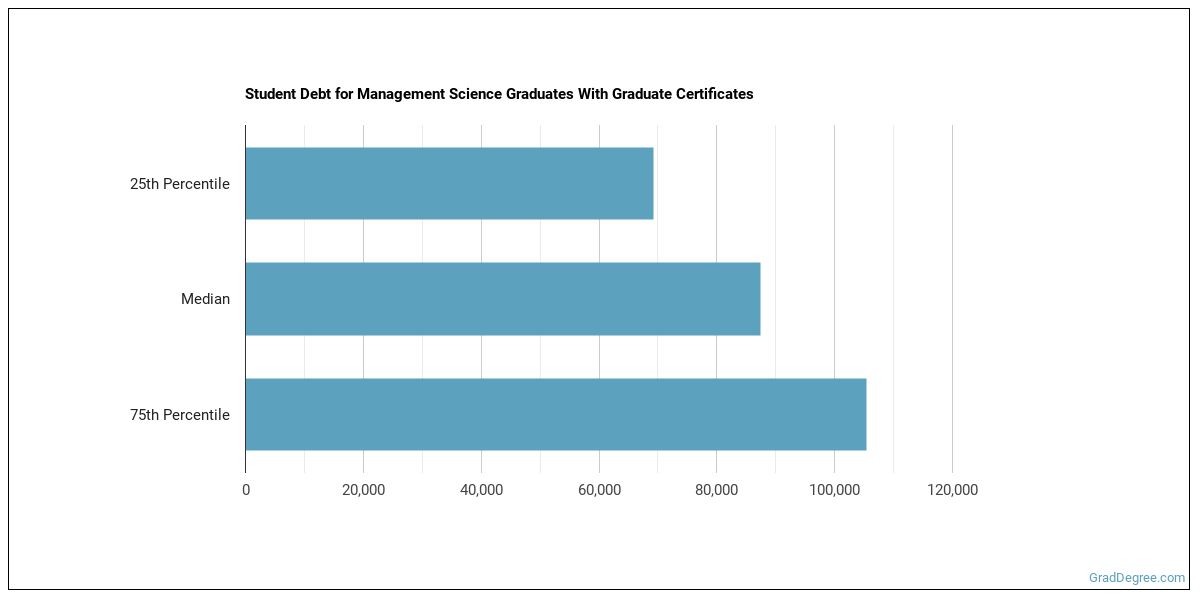Select the '20,000' x-axis tick label
Viewport: 1200px width, 600px height.
click(x=363, y=490)
